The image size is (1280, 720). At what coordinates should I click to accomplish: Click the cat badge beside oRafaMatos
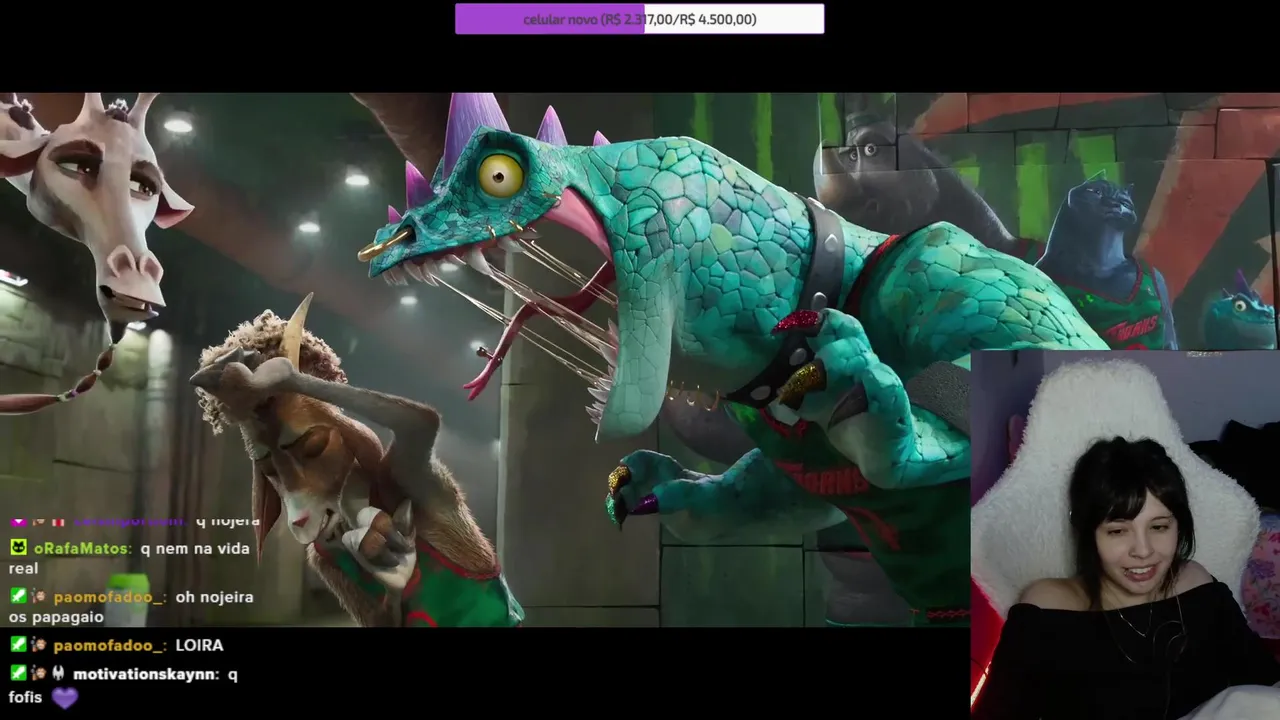click(x=19, y=547)
